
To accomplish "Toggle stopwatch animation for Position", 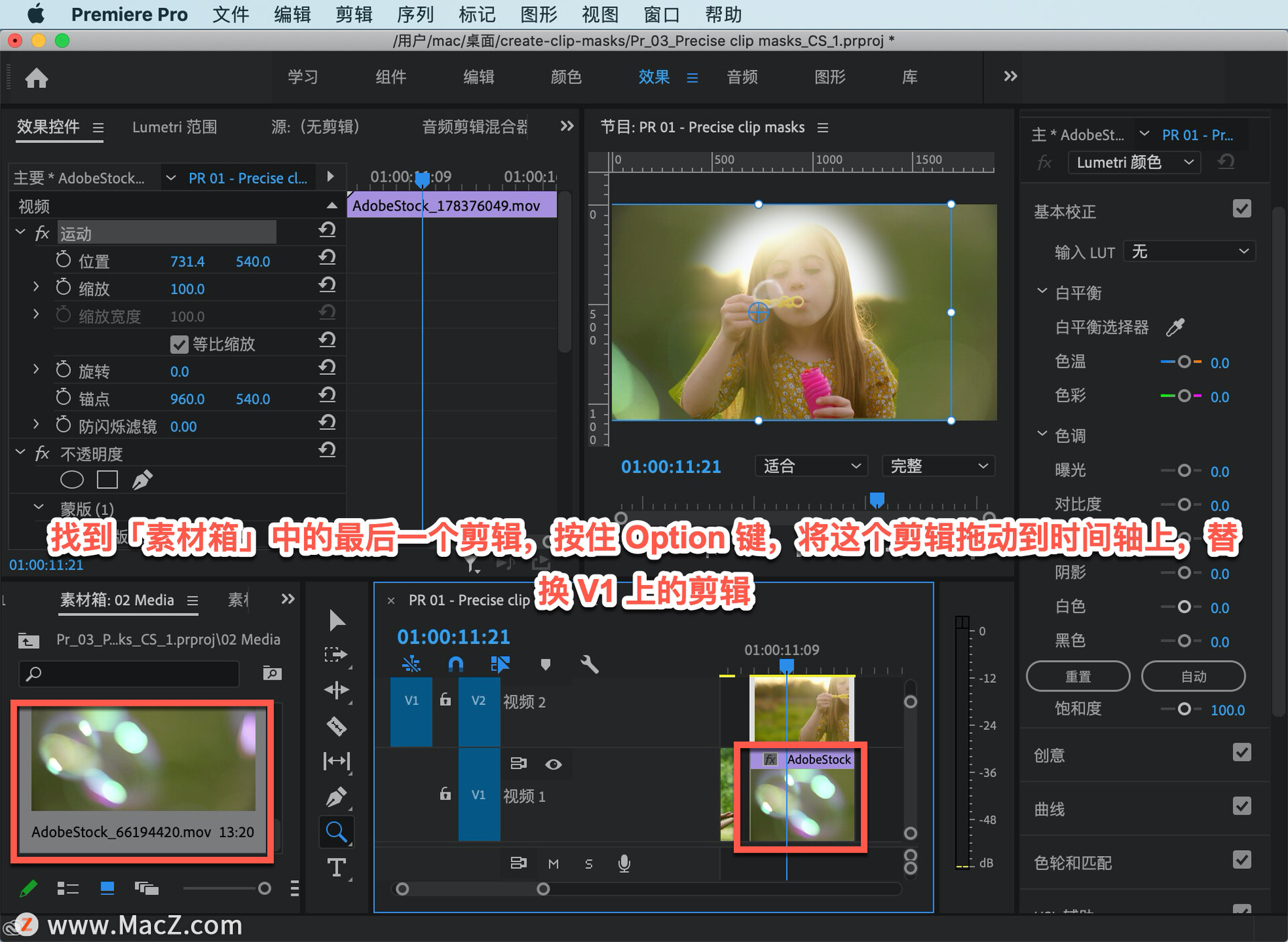I will [63, 260].
